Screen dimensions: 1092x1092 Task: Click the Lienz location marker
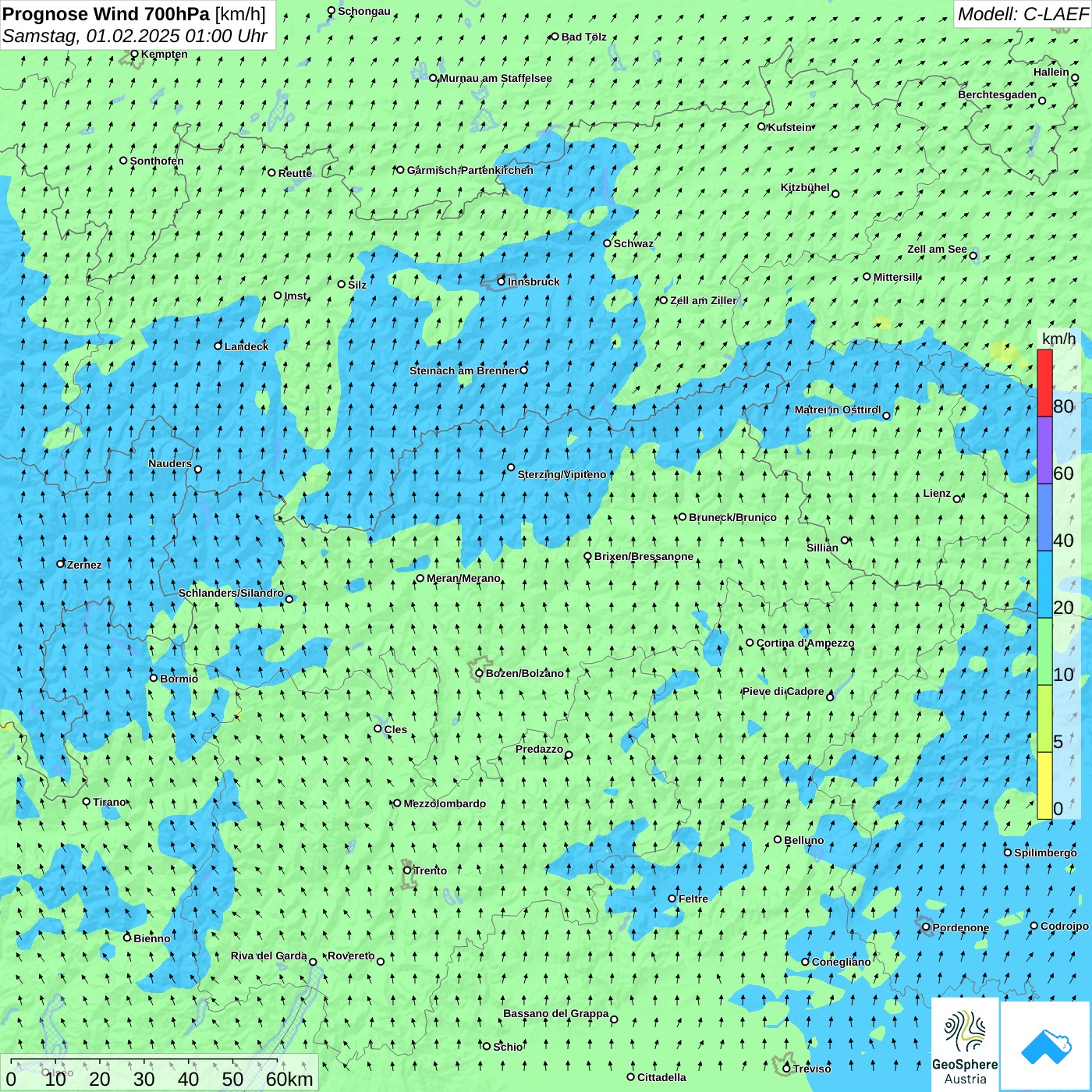(957, 498)
